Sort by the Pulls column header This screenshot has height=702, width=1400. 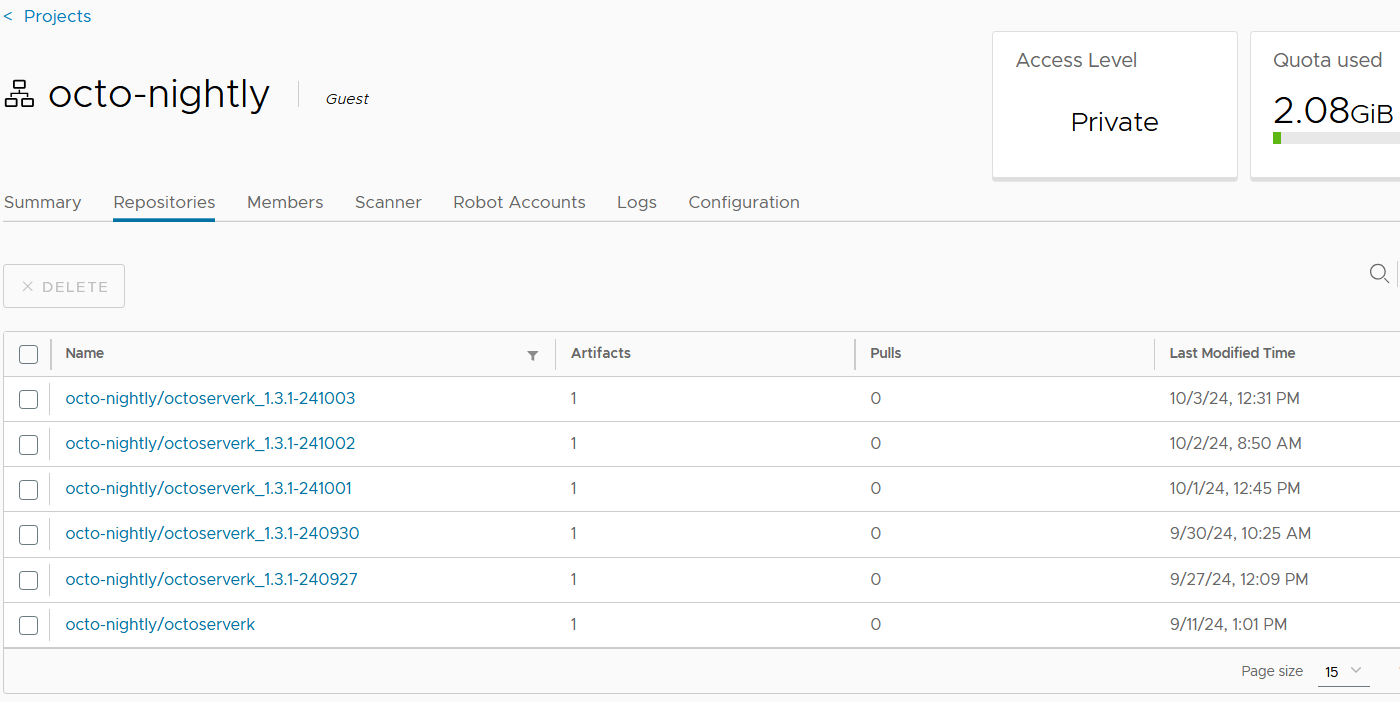point(886,353)
